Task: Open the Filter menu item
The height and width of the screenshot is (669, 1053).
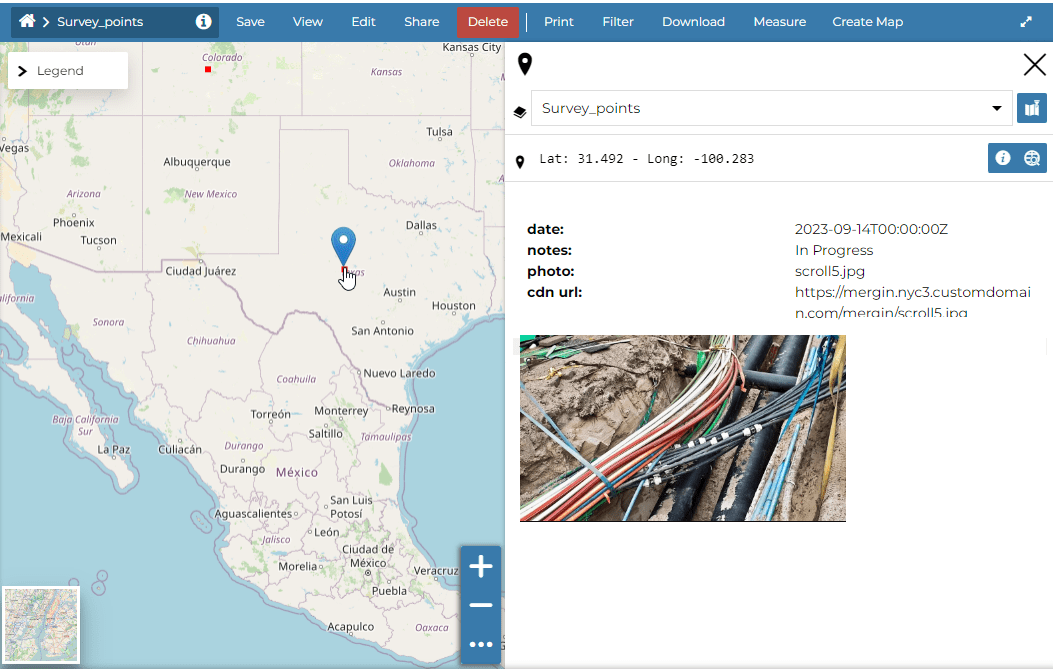Action: (618, 22)
